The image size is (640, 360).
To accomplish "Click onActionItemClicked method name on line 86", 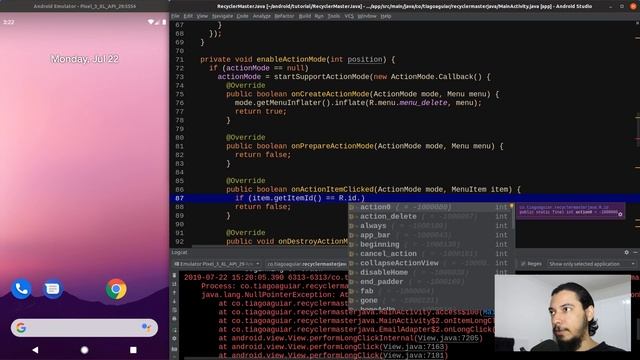I will click(x=332, y=189).
